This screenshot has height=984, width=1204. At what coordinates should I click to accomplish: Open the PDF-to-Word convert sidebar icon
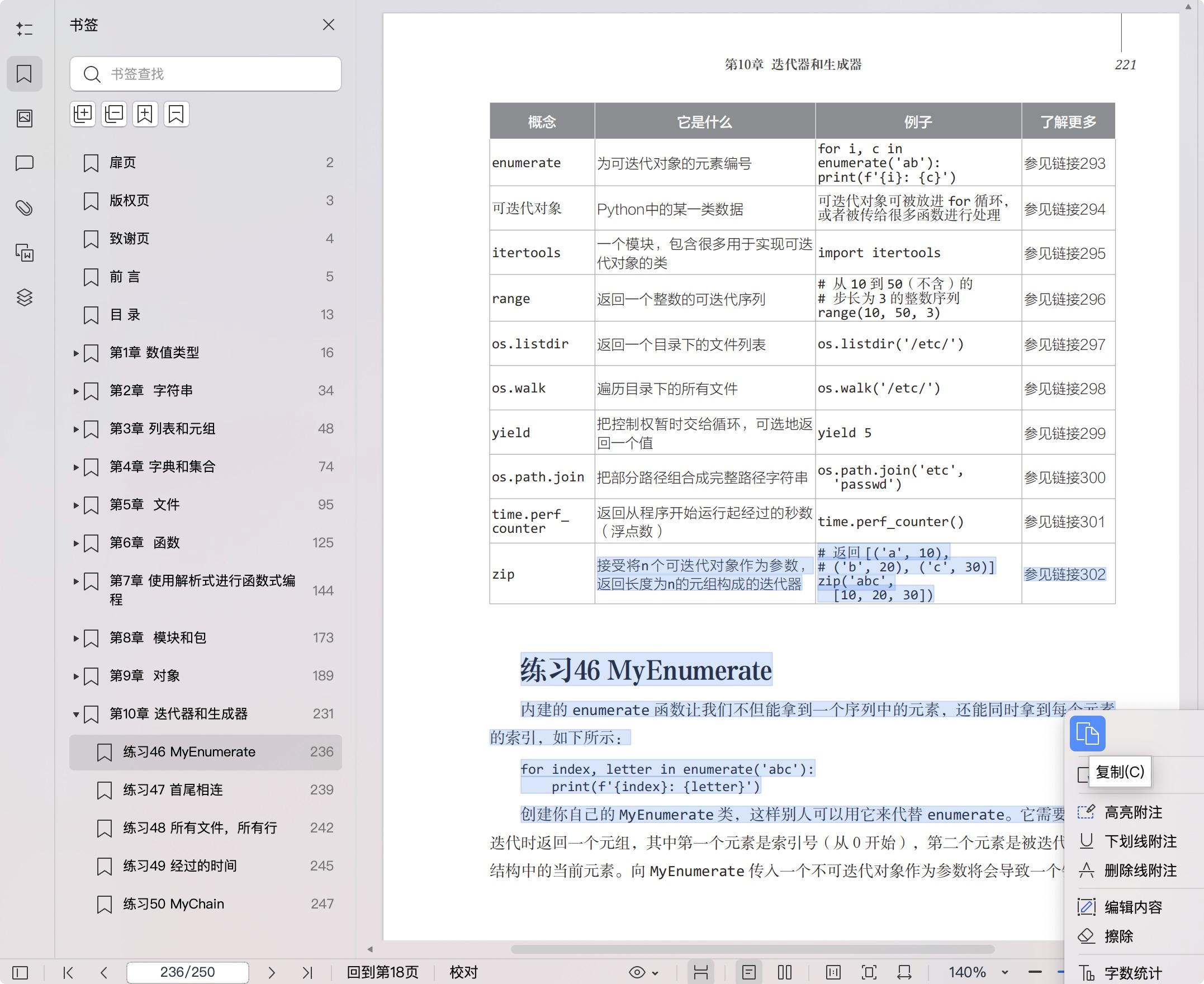(25, 253)
